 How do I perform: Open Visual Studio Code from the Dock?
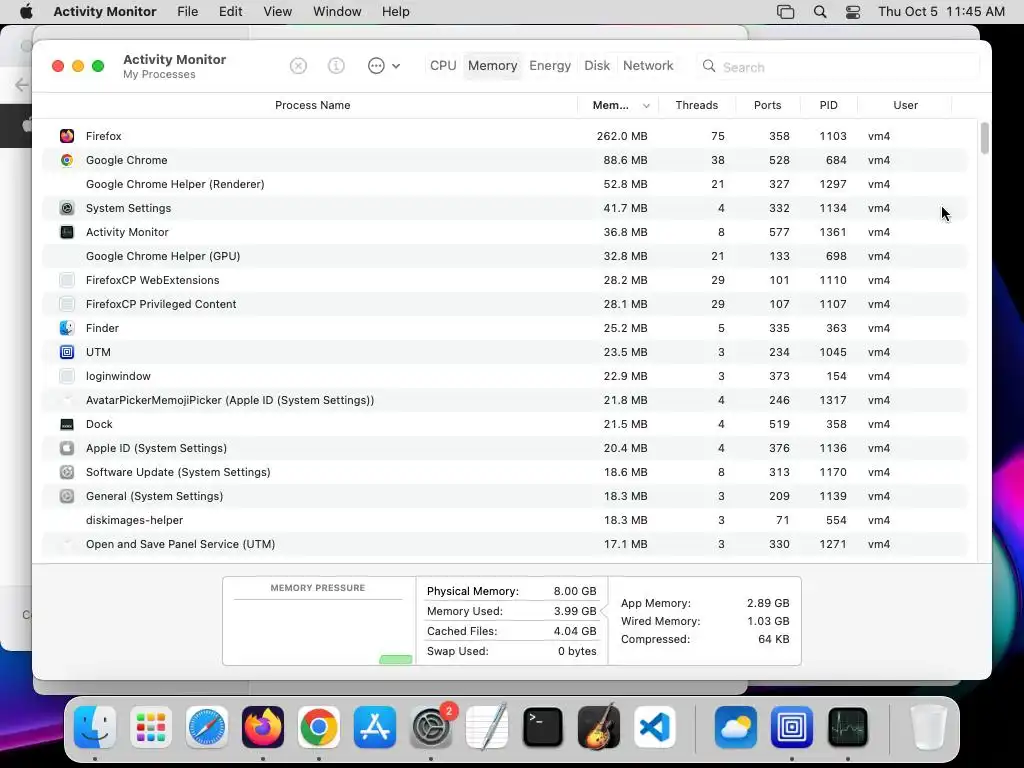654,727
